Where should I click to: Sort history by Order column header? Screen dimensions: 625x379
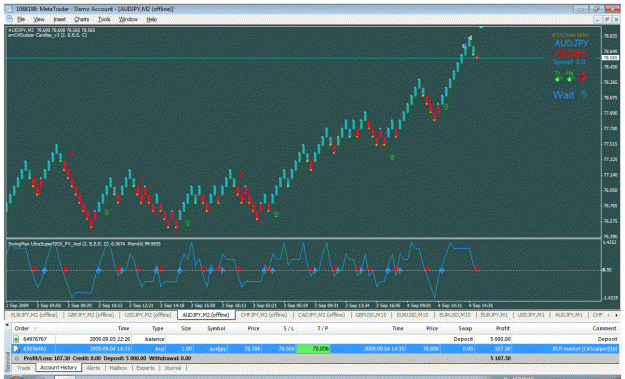(22, 328)
